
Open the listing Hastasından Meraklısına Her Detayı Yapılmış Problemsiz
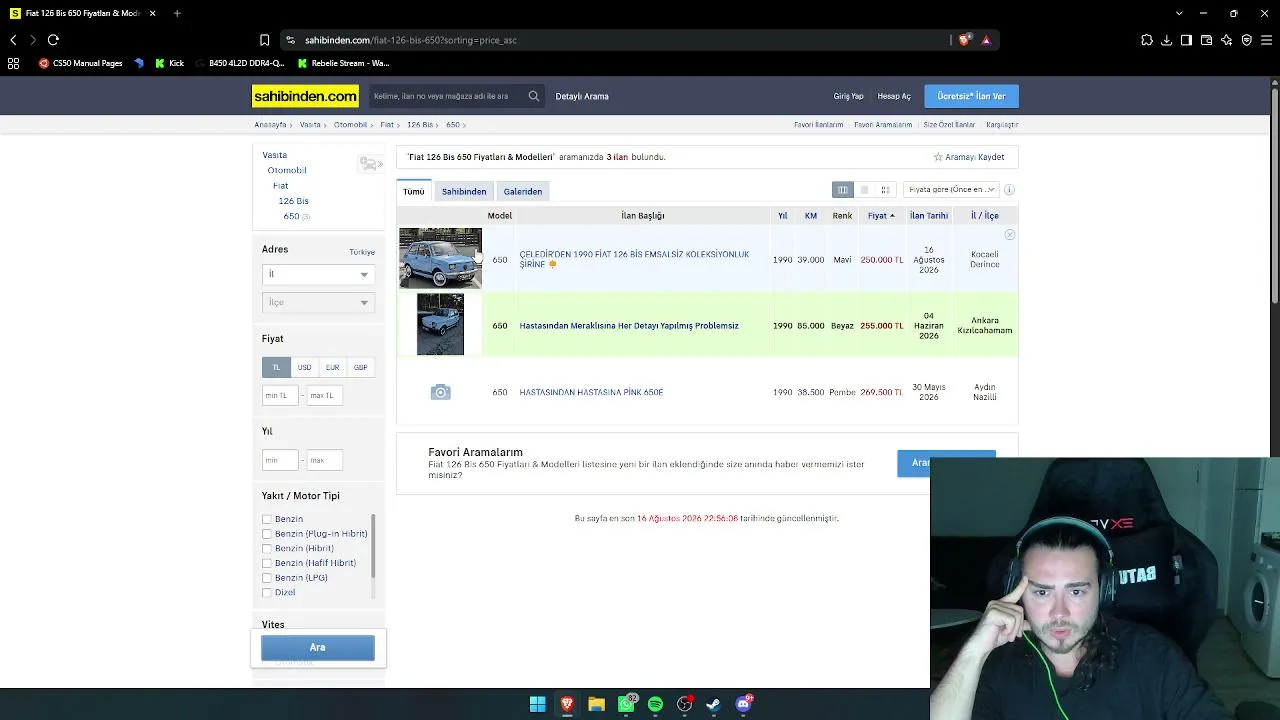(629, 326)
